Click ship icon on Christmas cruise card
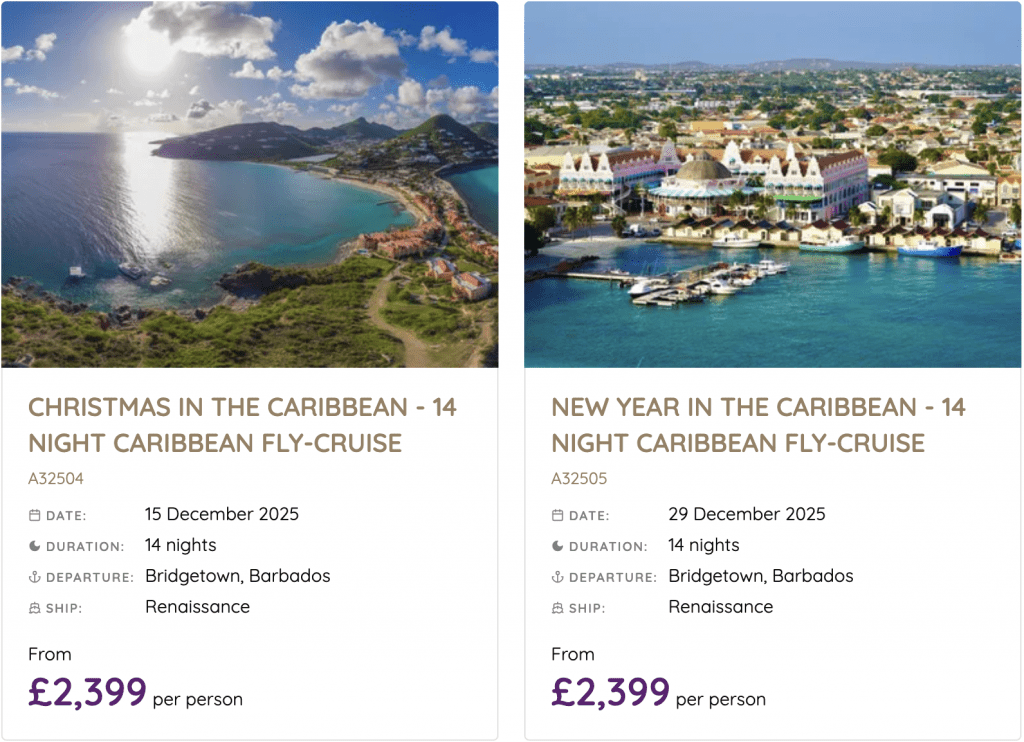The height and width of the screenshot is (742, 1024). [x=34, y=608]
